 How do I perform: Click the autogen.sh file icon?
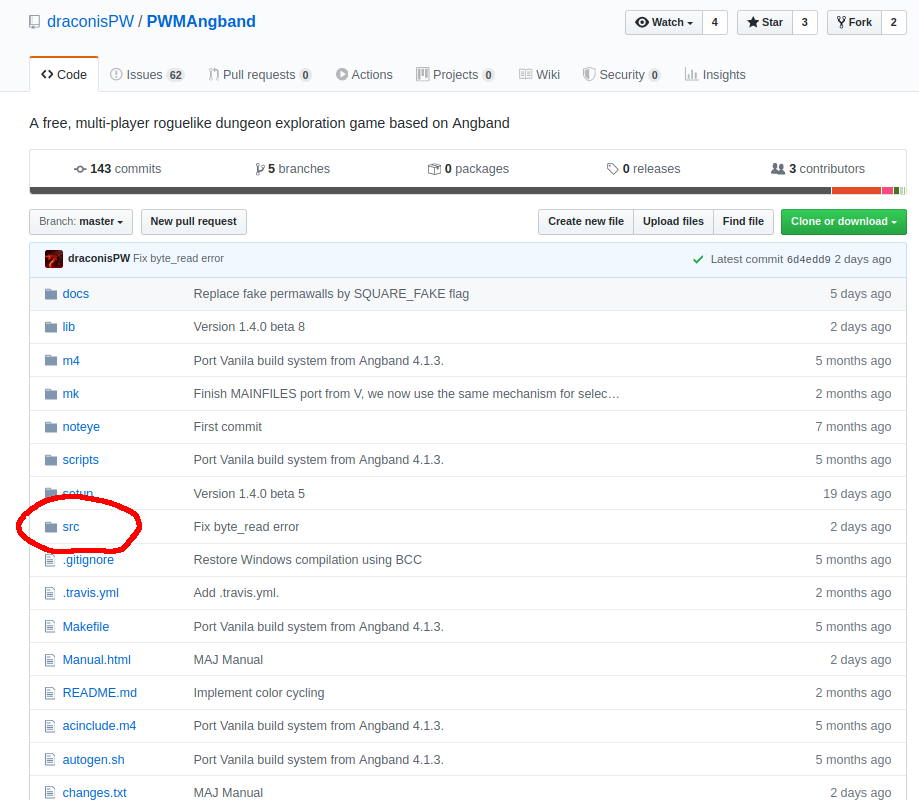50,760
